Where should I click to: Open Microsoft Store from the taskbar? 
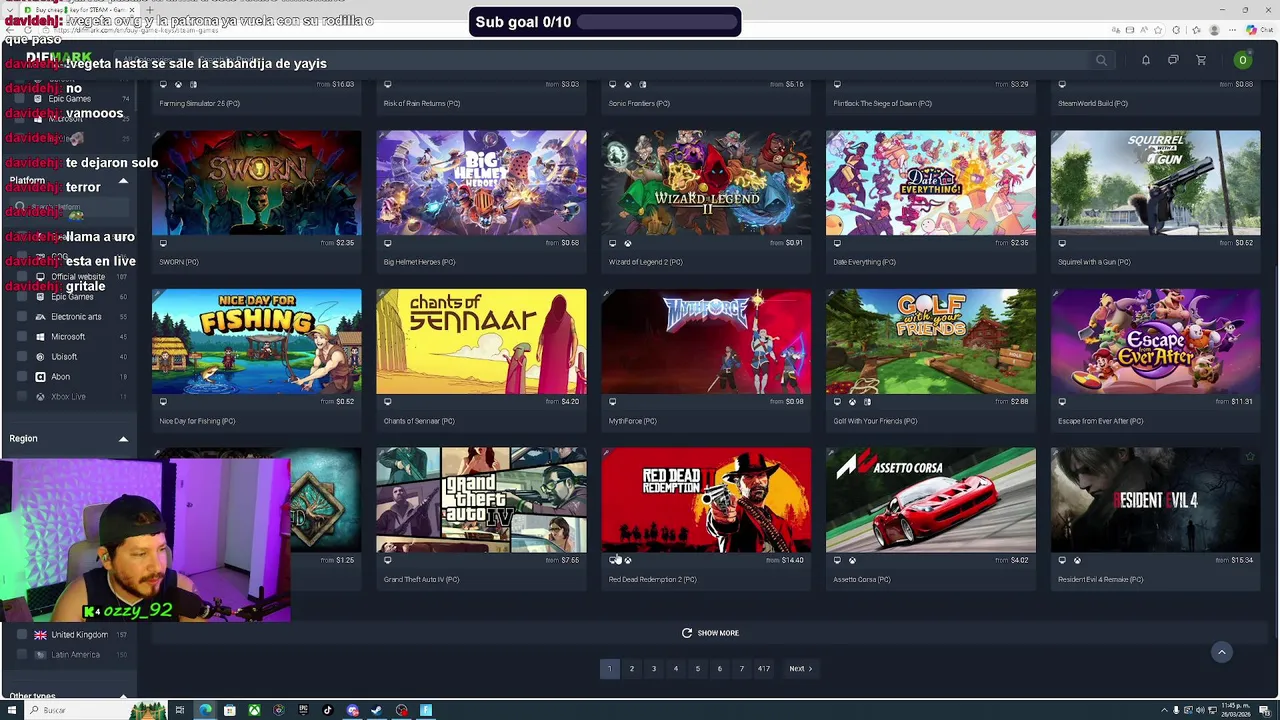230,711
